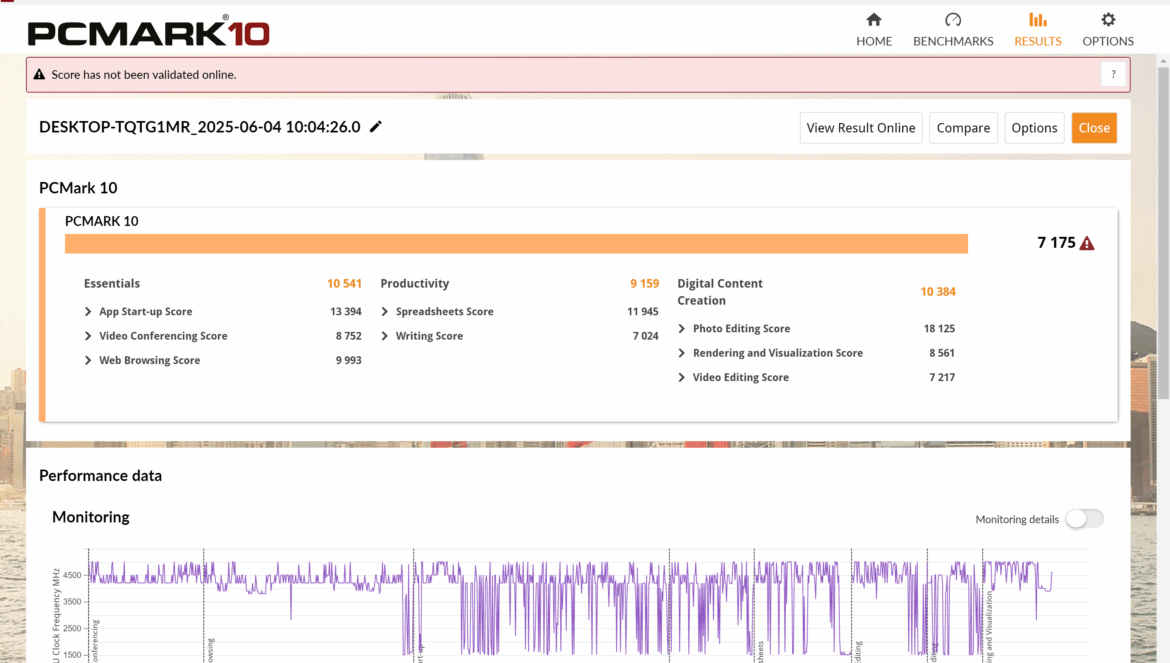Image resolution: width=1170 pixels, height=663 pixels.
Task: Click the Essentials score 10 541
Action: (344, 283)
